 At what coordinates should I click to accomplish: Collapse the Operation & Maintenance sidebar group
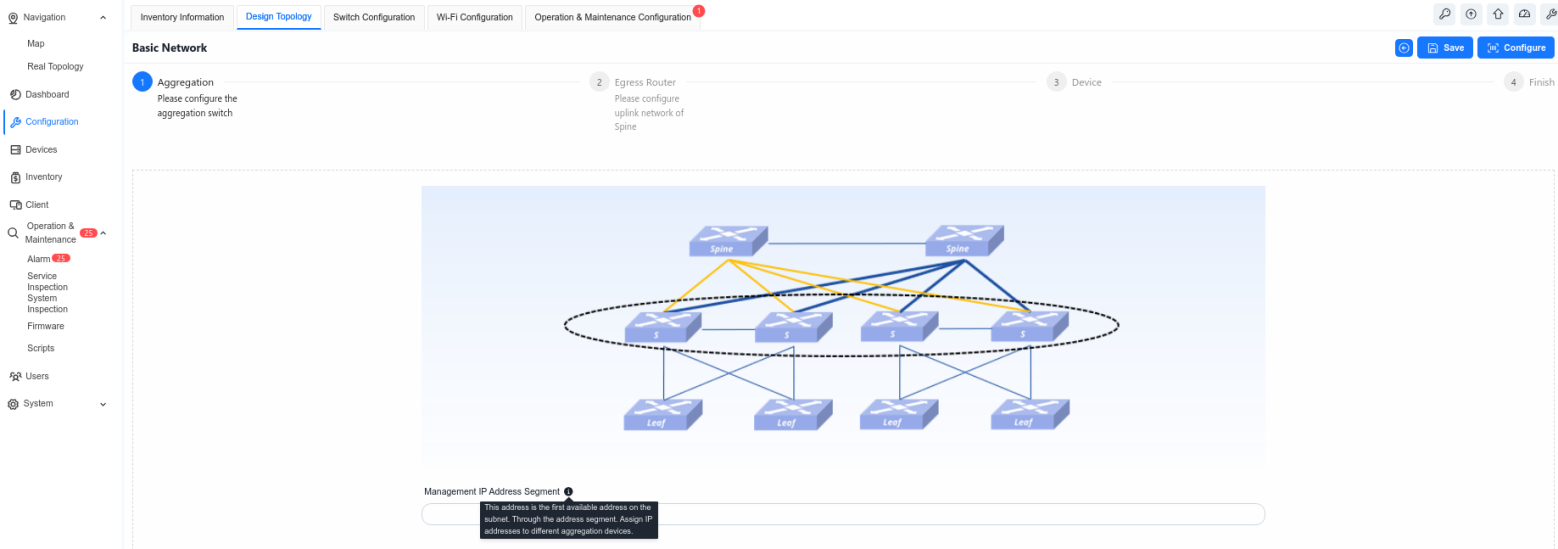(104, 233)
